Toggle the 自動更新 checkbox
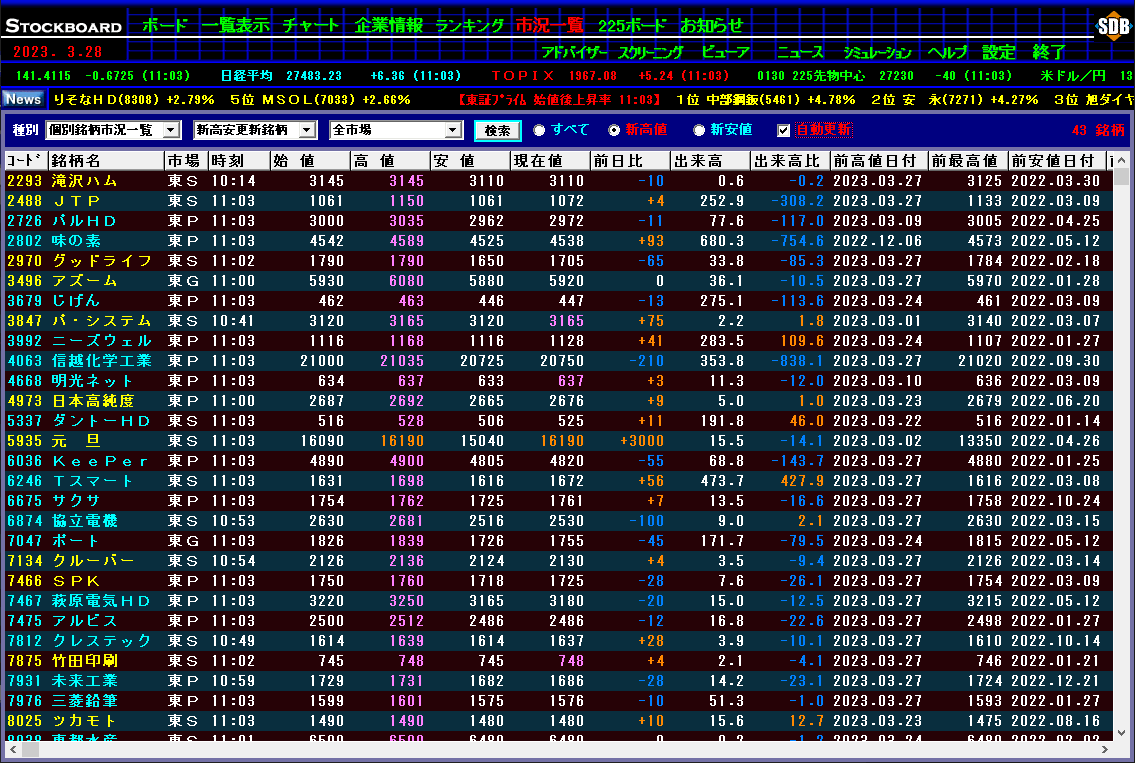1135x763 pixels. [783, 130]
